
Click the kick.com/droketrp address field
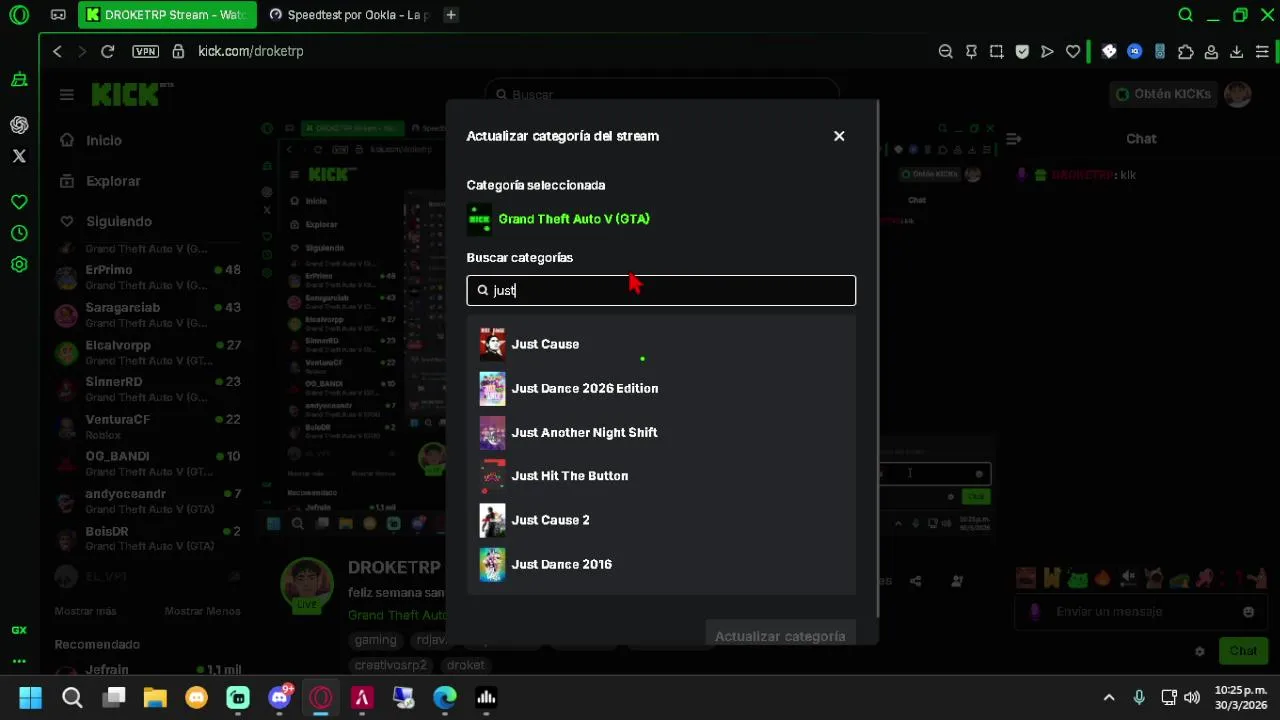coord(250,51)
